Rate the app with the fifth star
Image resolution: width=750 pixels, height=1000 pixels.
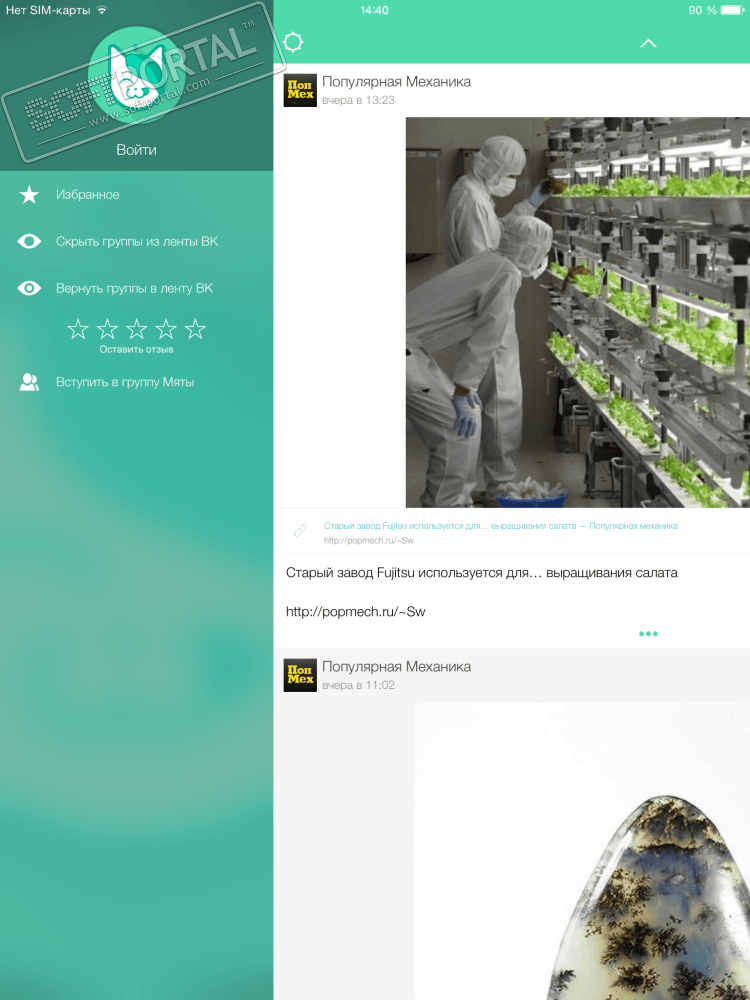tap(195, 329)
